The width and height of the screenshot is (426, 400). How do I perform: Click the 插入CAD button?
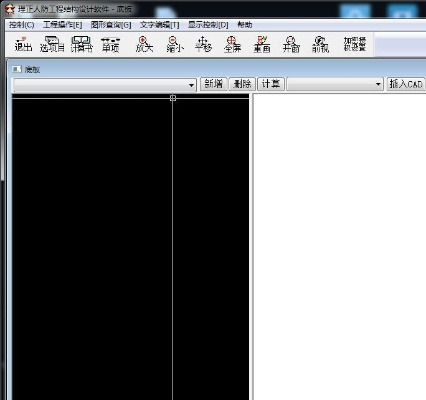tap(406, 84)
